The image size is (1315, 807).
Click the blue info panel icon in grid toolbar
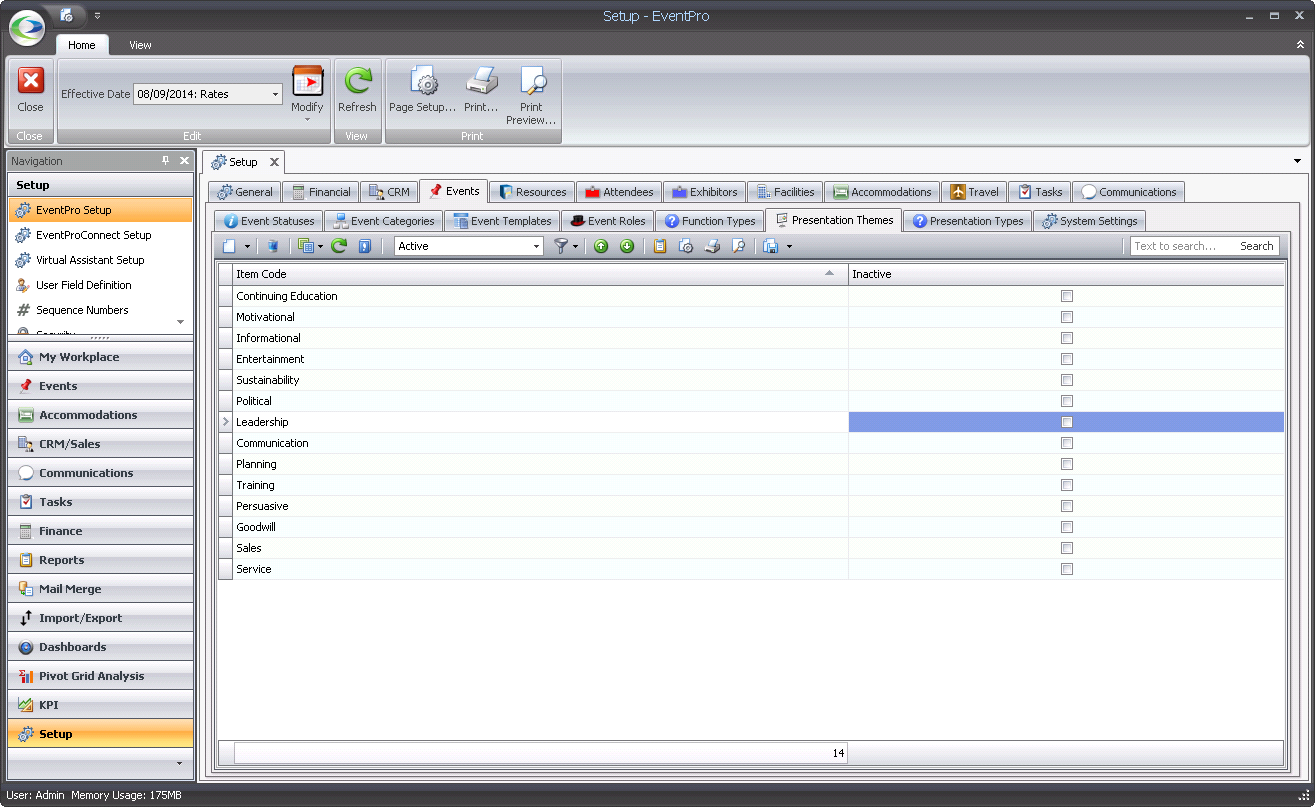(365, 246)
